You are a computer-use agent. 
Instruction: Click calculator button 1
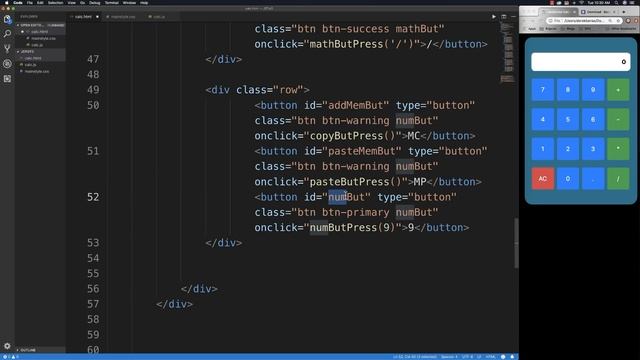(542, 149)
